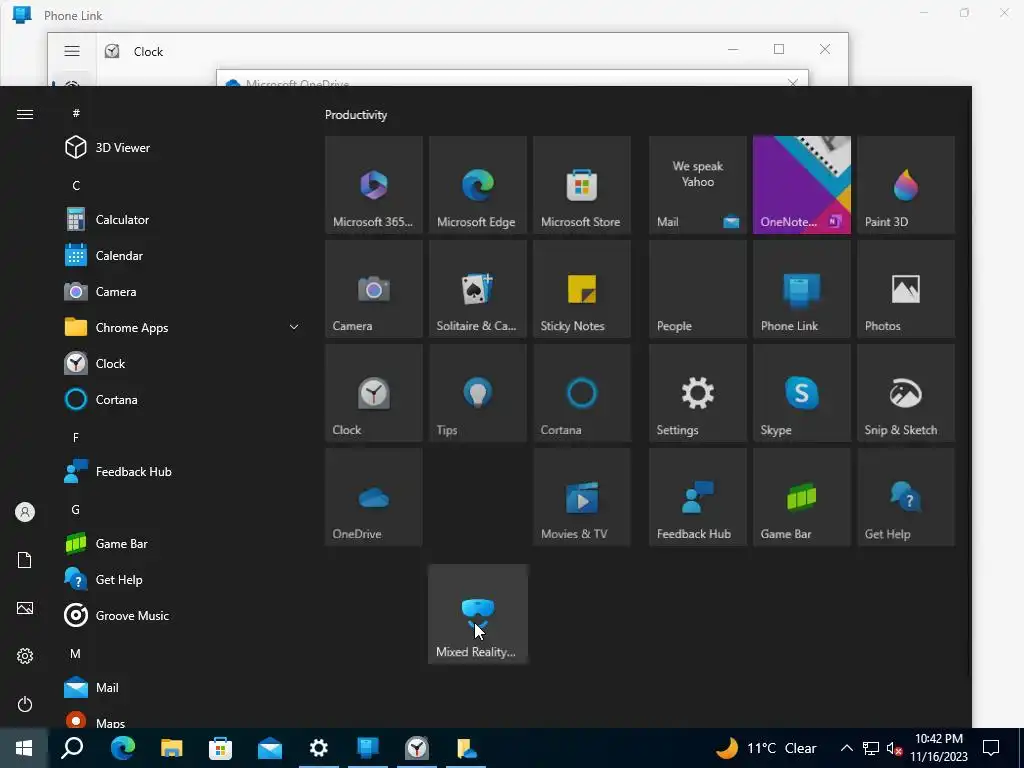
Task: Open the user account button
Action: point(25,512)
